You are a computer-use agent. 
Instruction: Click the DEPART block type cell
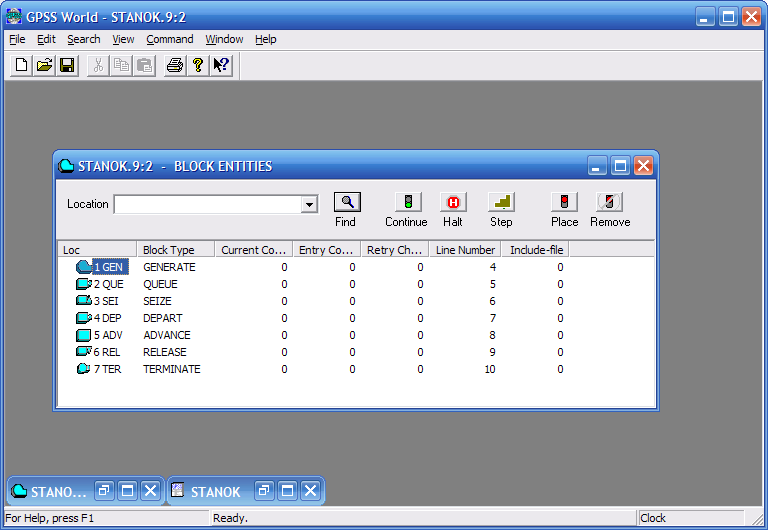163,318
